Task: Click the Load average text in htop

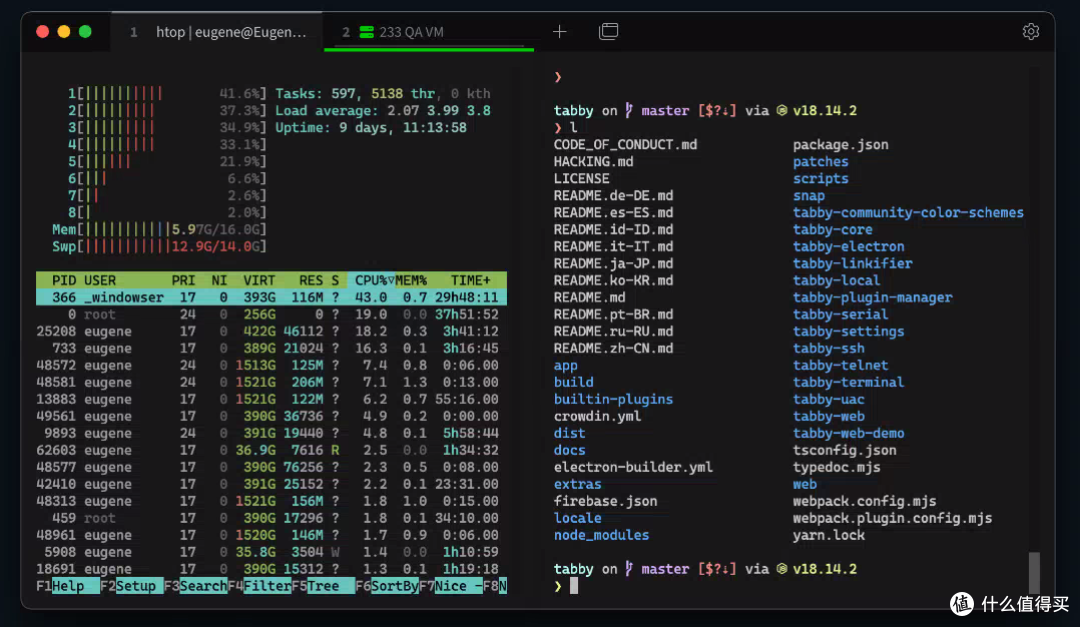Action: click(383, 111)
